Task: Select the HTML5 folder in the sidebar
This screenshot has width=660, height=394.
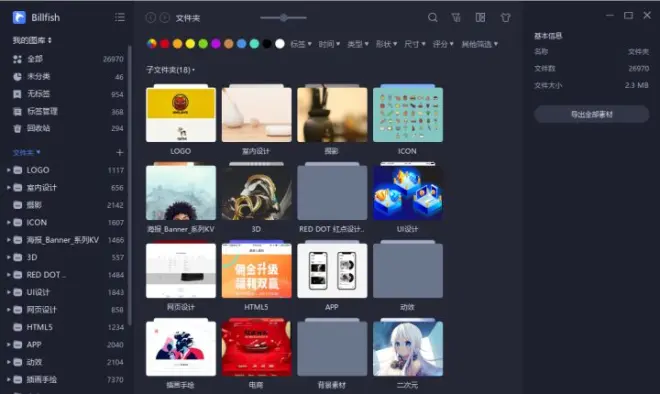Action: (68, 327)
